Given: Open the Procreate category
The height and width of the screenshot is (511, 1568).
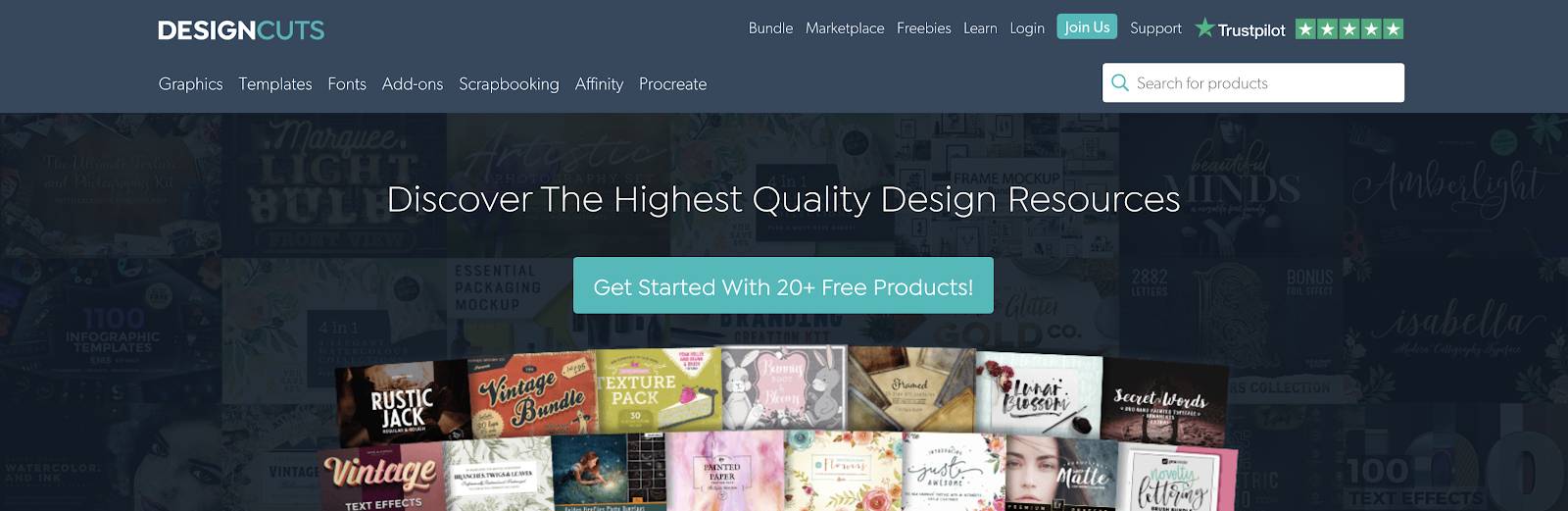Looking at the screenshot, I should tap(672, 84).
